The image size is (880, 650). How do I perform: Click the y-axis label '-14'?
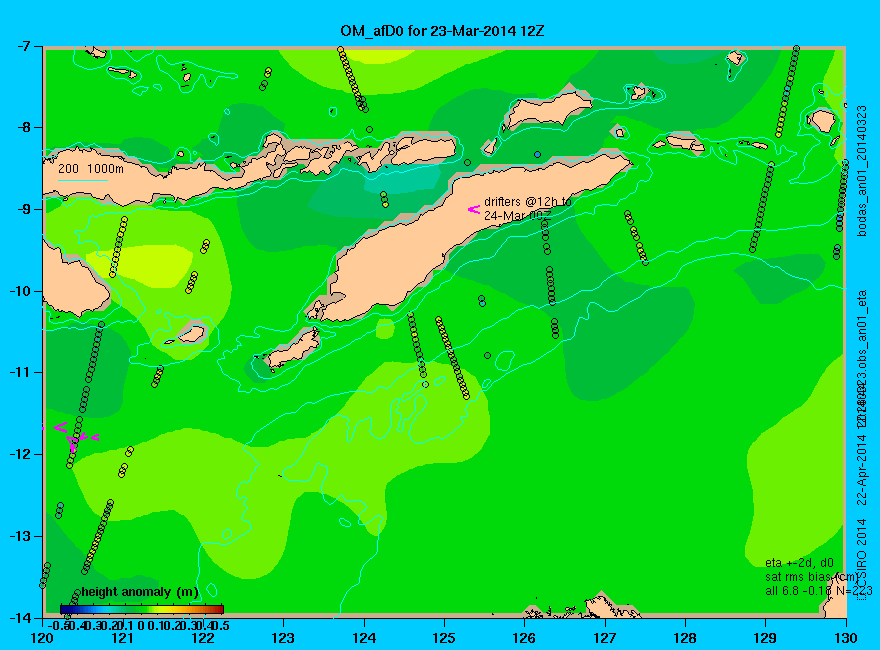tap(22, 617)
